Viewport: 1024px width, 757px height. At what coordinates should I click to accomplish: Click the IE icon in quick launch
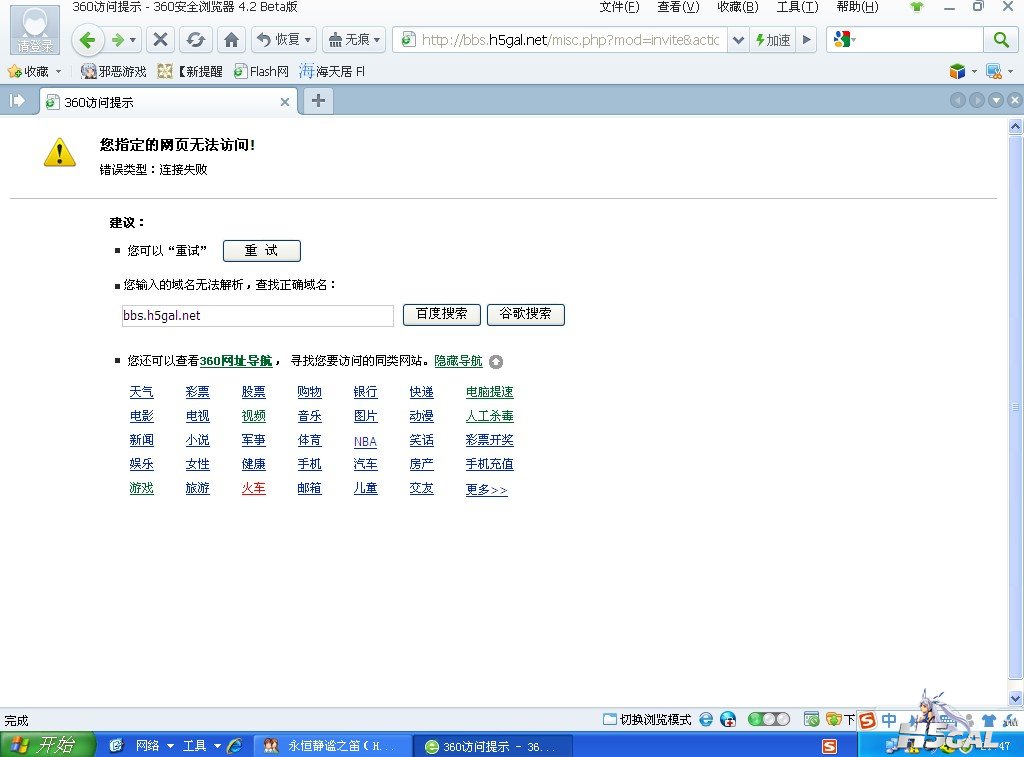tap(234, 745)
